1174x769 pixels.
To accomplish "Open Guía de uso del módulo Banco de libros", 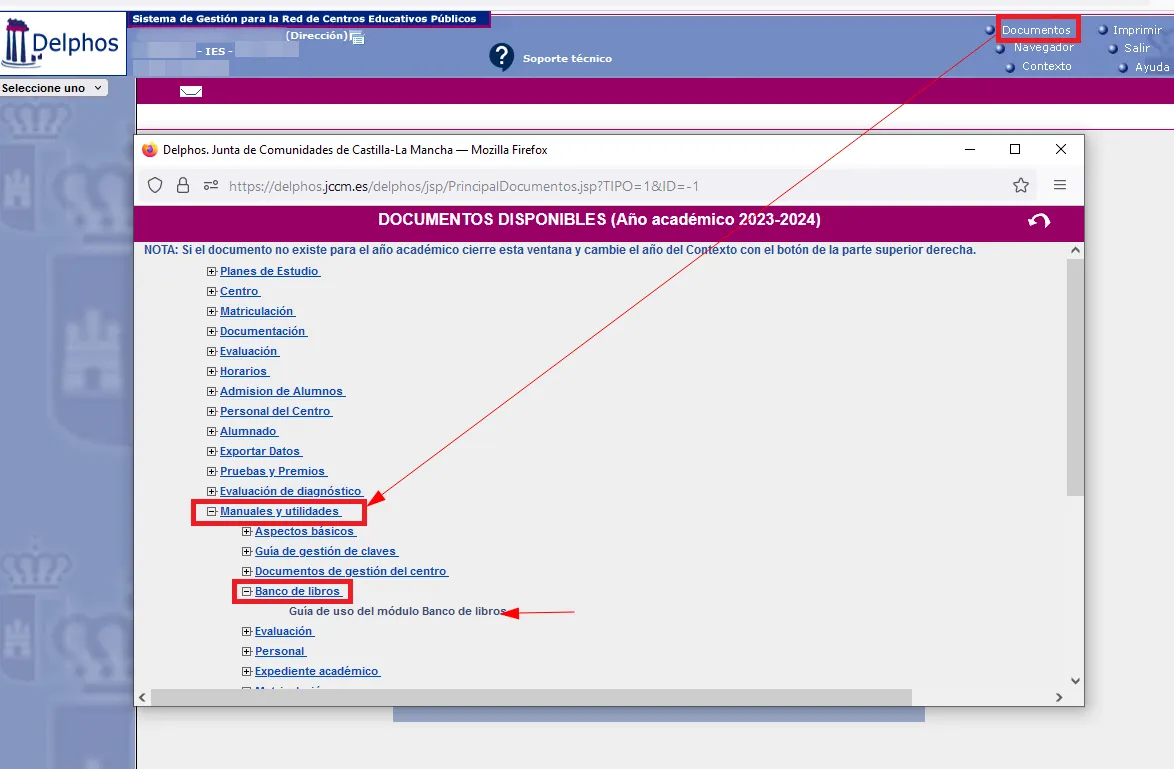I will click(x=397, y=611).
